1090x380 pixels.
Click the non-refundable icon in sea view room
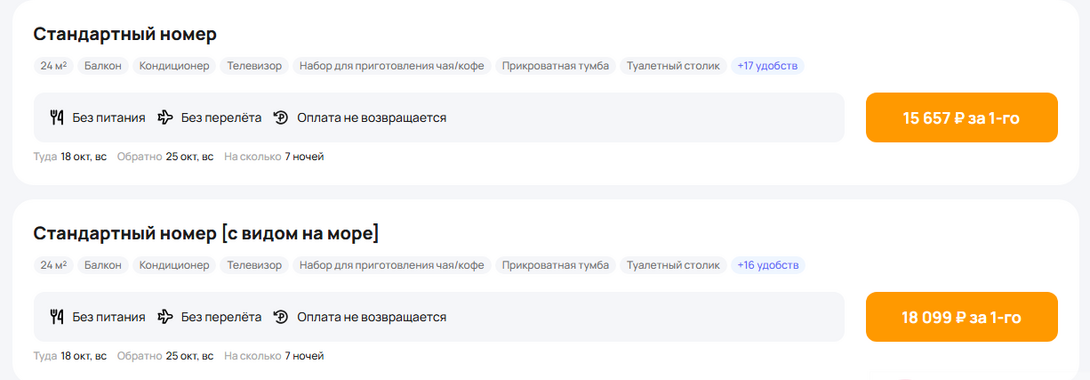(281, 317)
